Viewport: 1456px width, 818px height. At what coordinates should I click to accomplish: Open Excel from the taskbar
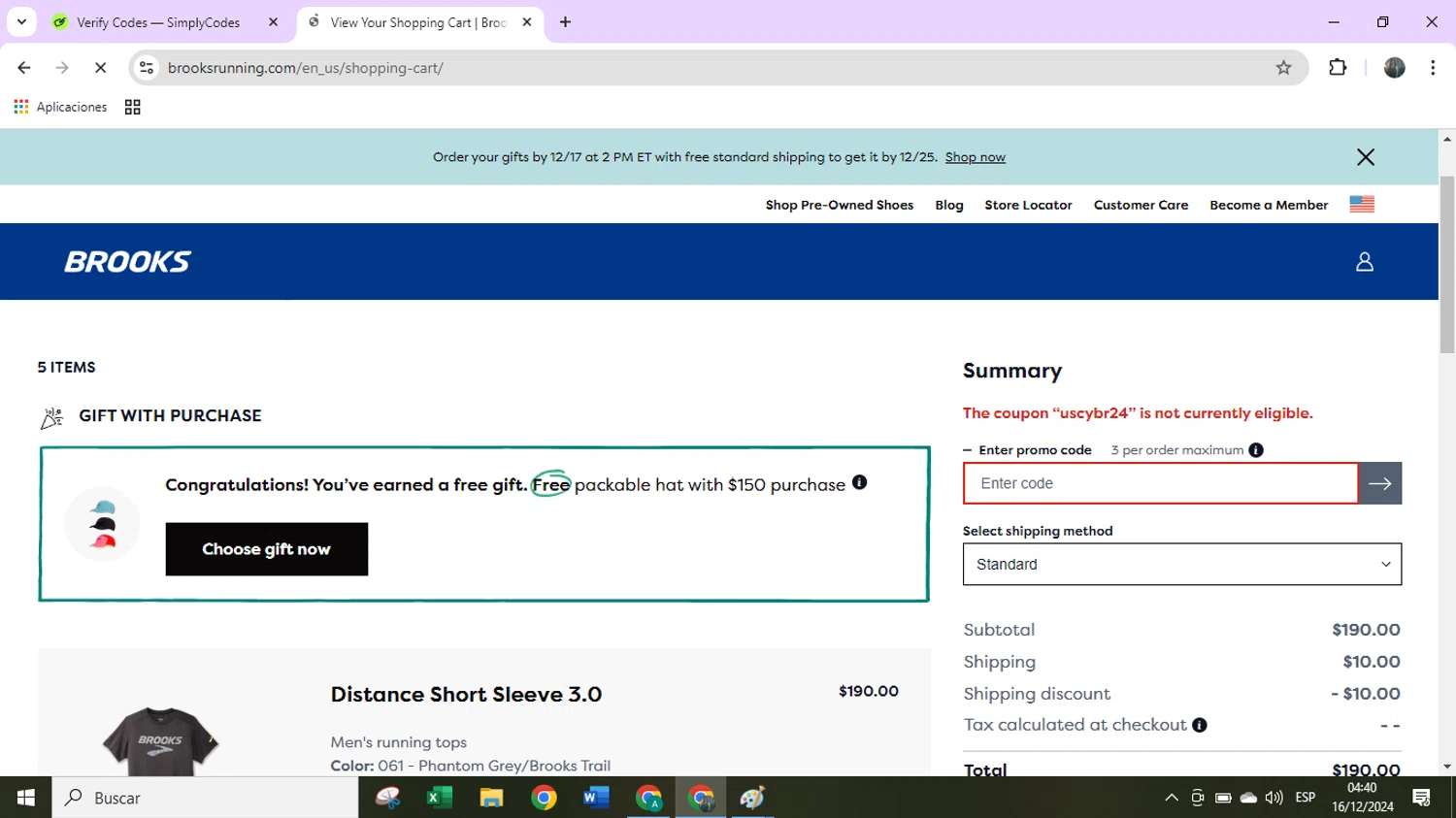[439, 798]
